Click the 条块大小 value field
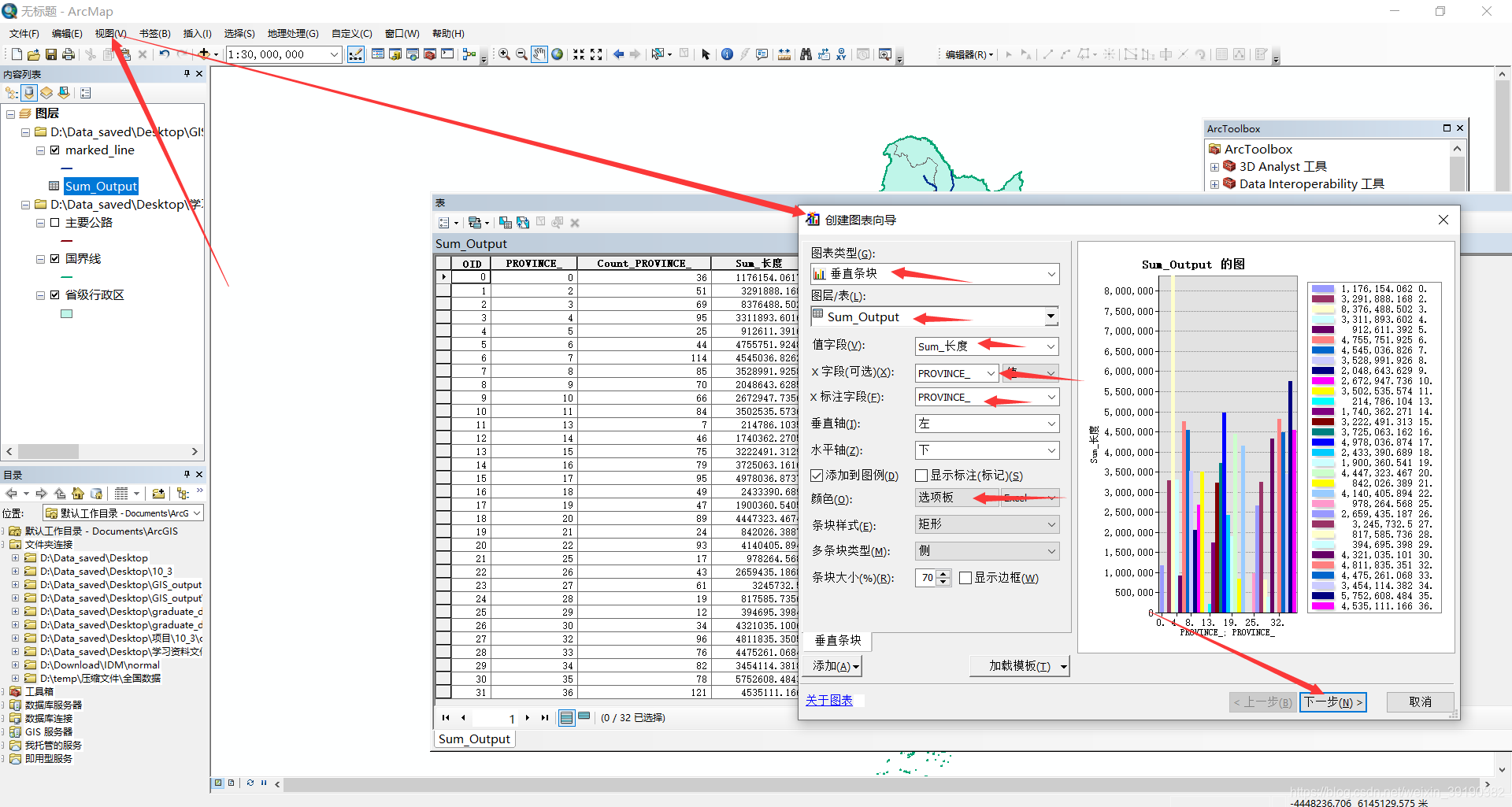The width and height of the screenshot is (1512, 807). (927, 578)
